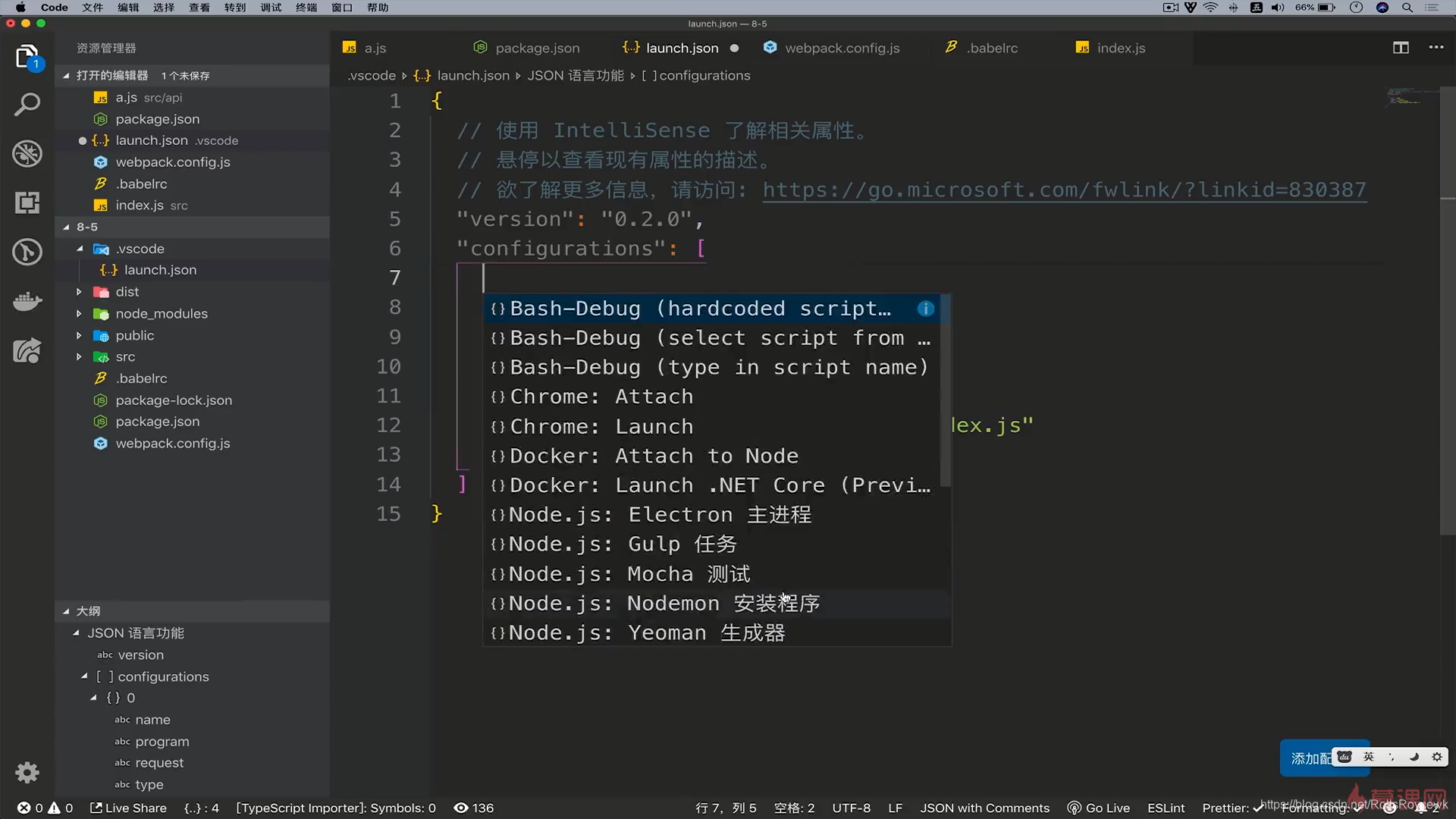Click 行 7, 列 5 cursor position
Viewport: 1456px width, 819px height.
coord(726,808)
